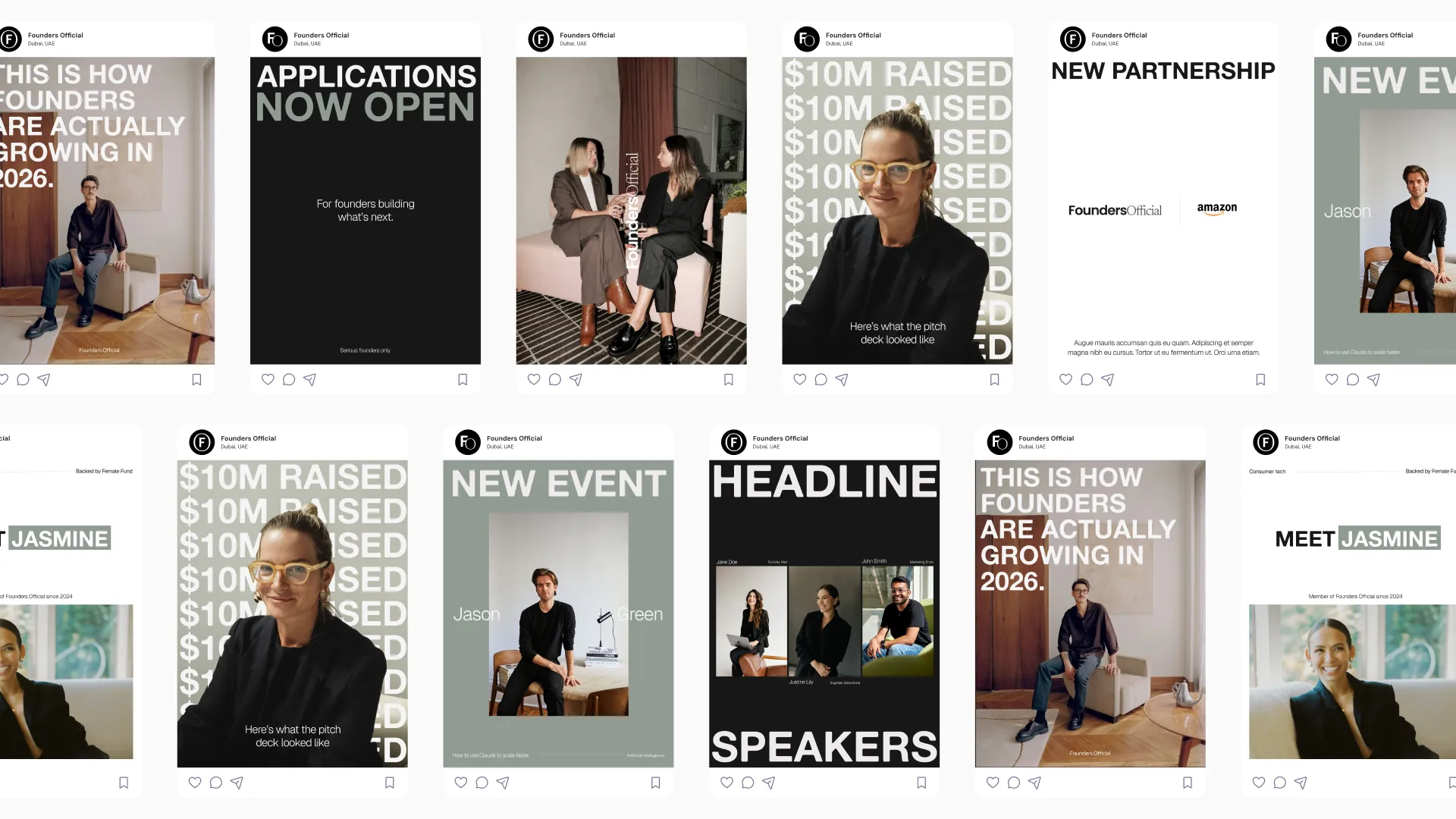Comment on the two women sofa post
This screenshot has width=1456, height=819.
[x=555, y=379]
